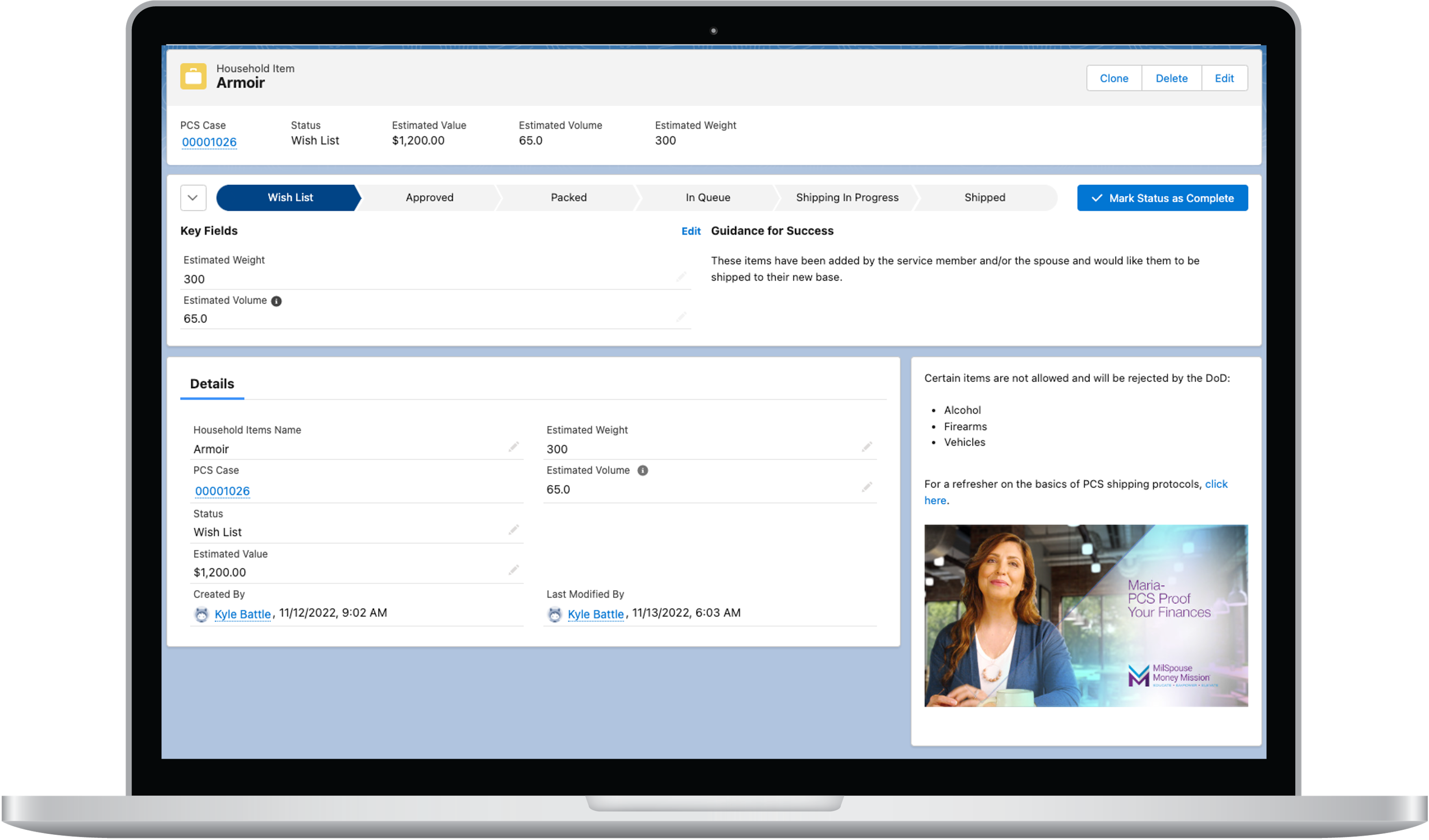The height and width of the screenshot is (840, 1429).
Task: Select the Approved path stage
Action: pos(429,198)
